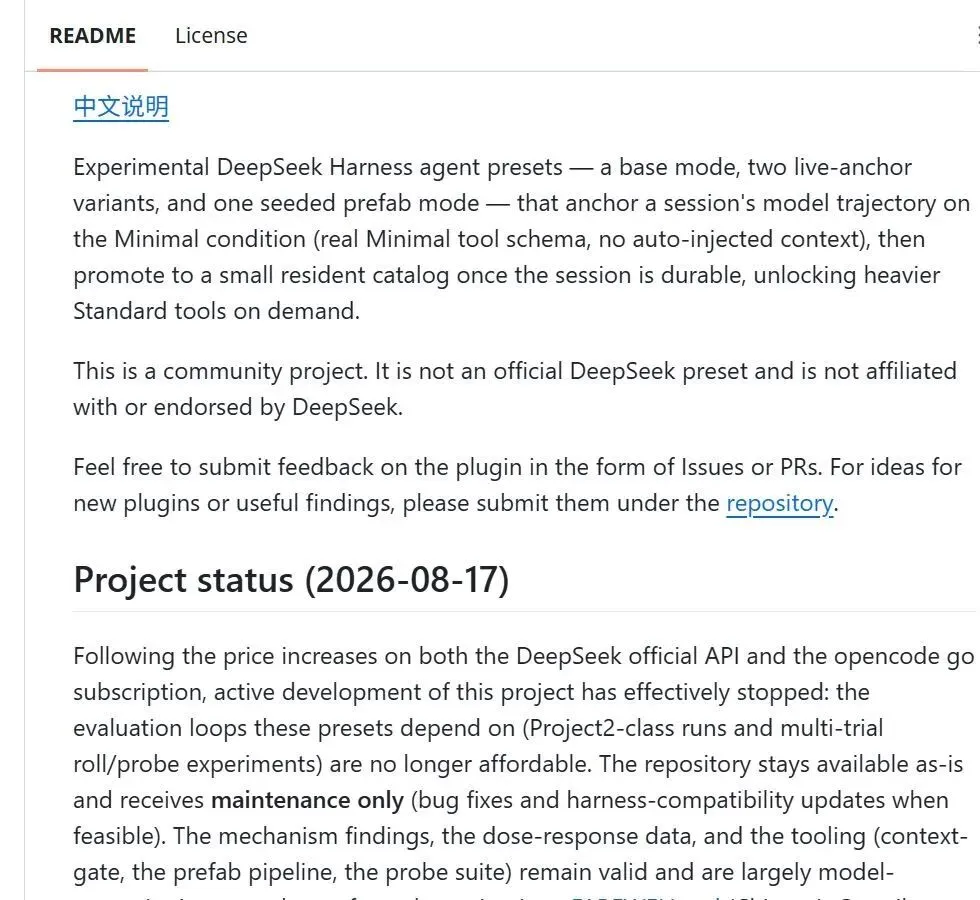Switch to the README tab
The image size is (980, 900).
click(x=92, y=36)
